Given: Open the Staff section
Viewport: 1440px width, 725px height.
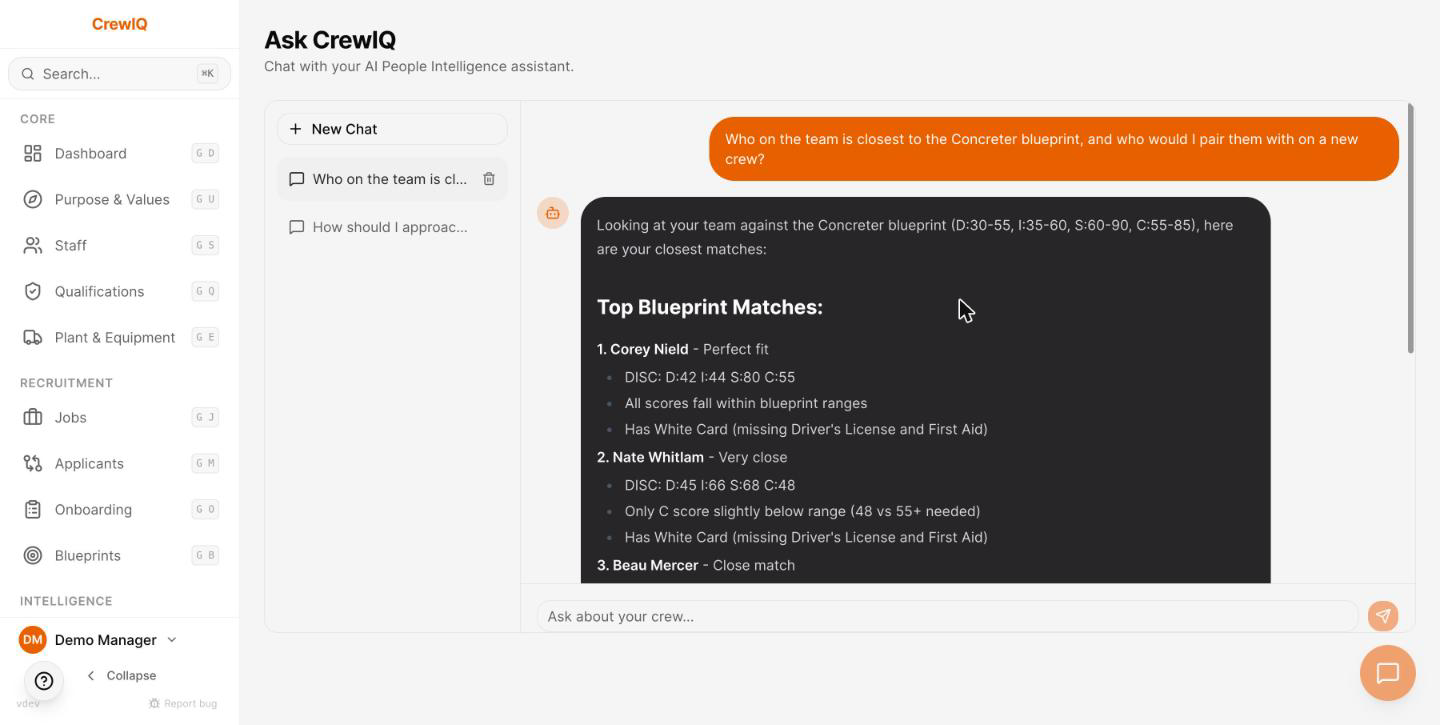Looking at the screenshot, I should (x=119, y=245).
